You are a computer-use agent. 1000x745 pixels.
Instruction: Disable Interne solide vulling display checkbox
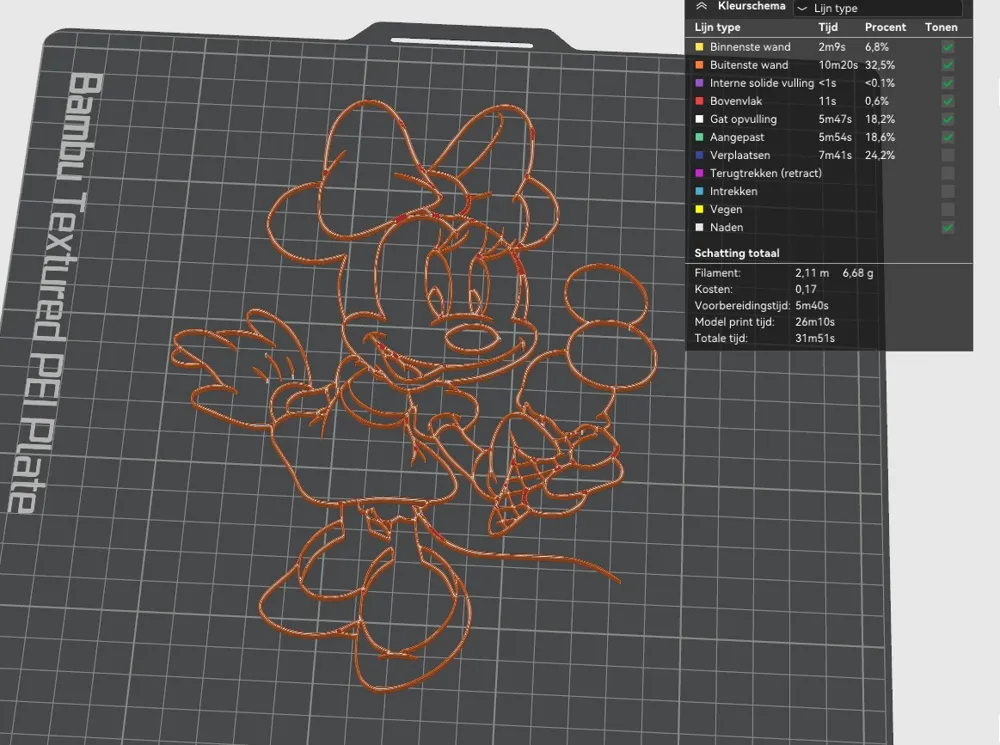(947, 83)
